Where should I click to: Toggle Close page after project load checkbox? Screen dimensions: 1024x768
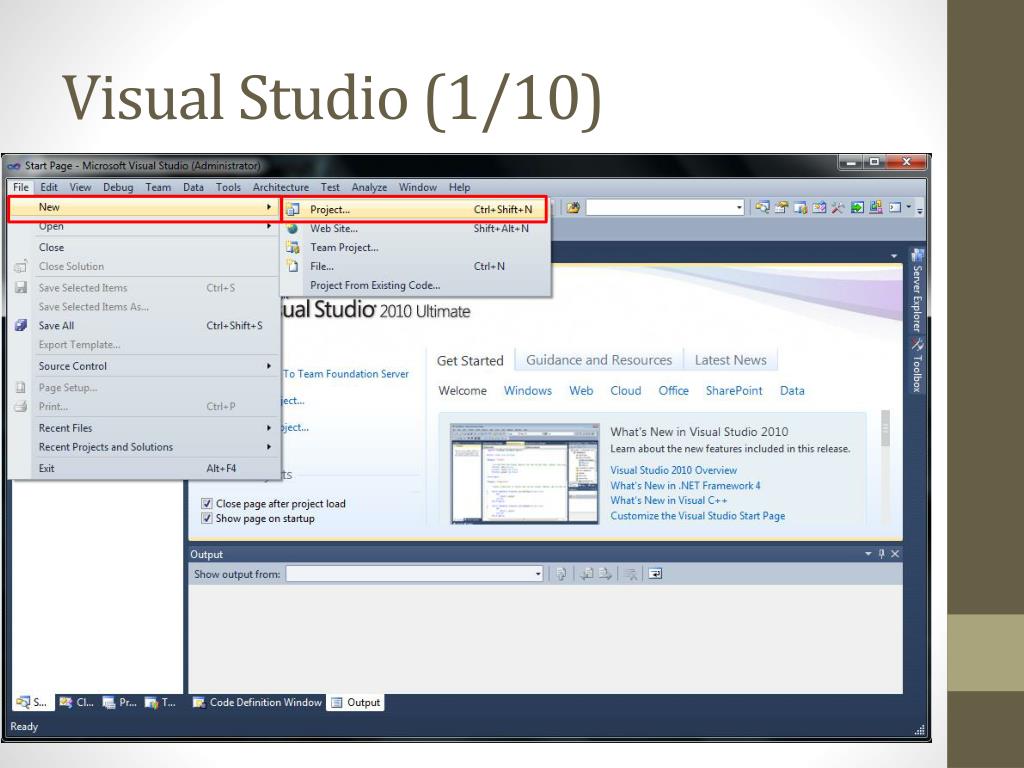(207, 504)
